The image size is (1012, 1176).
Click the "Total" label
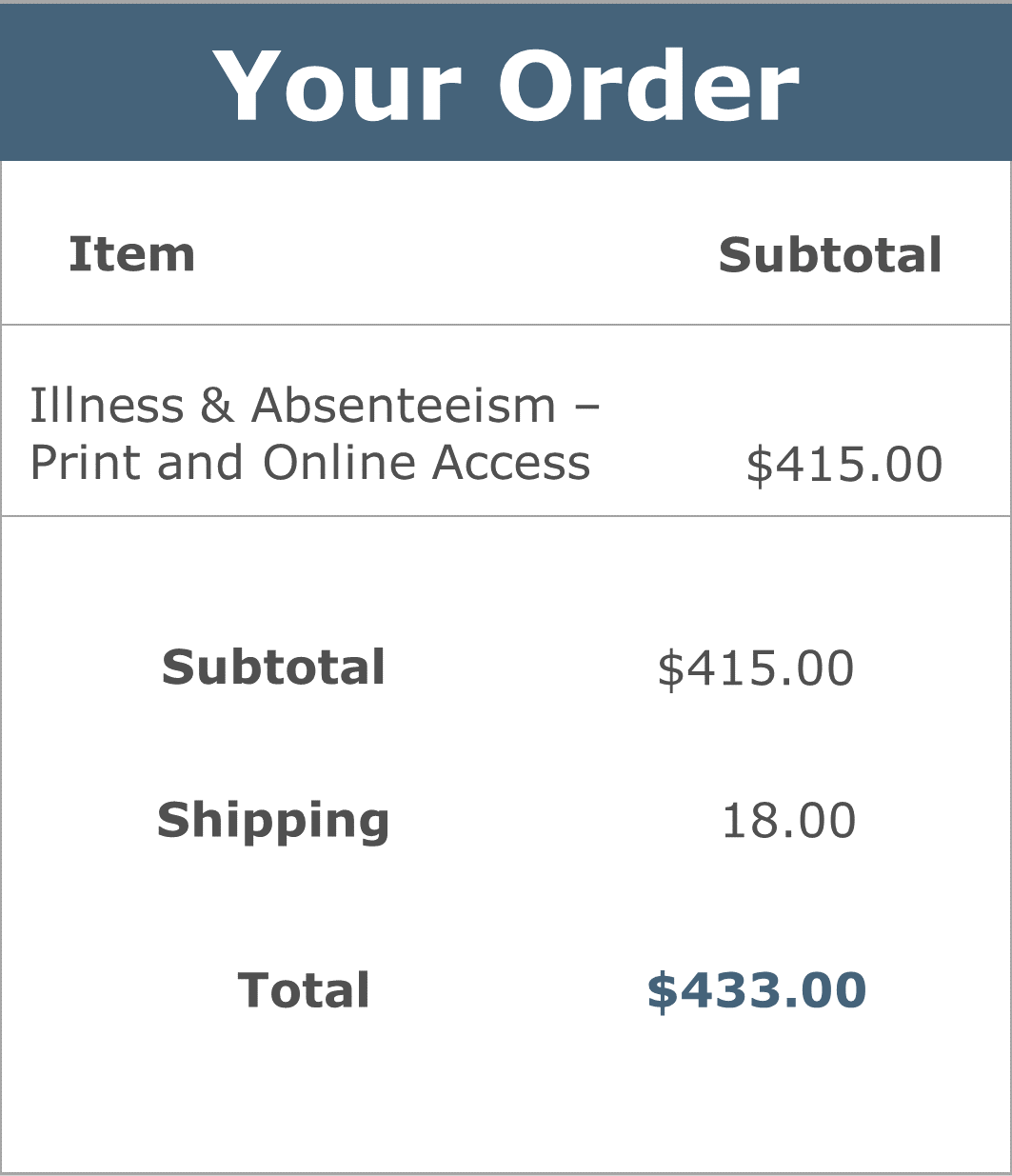coord(304,990)
